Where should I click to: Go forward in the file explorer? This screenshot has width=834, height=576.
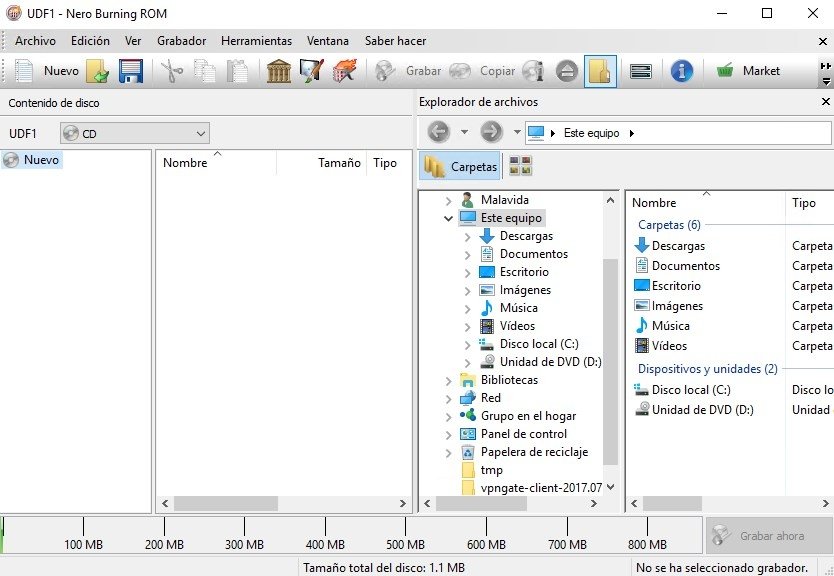tap(491, 132)
